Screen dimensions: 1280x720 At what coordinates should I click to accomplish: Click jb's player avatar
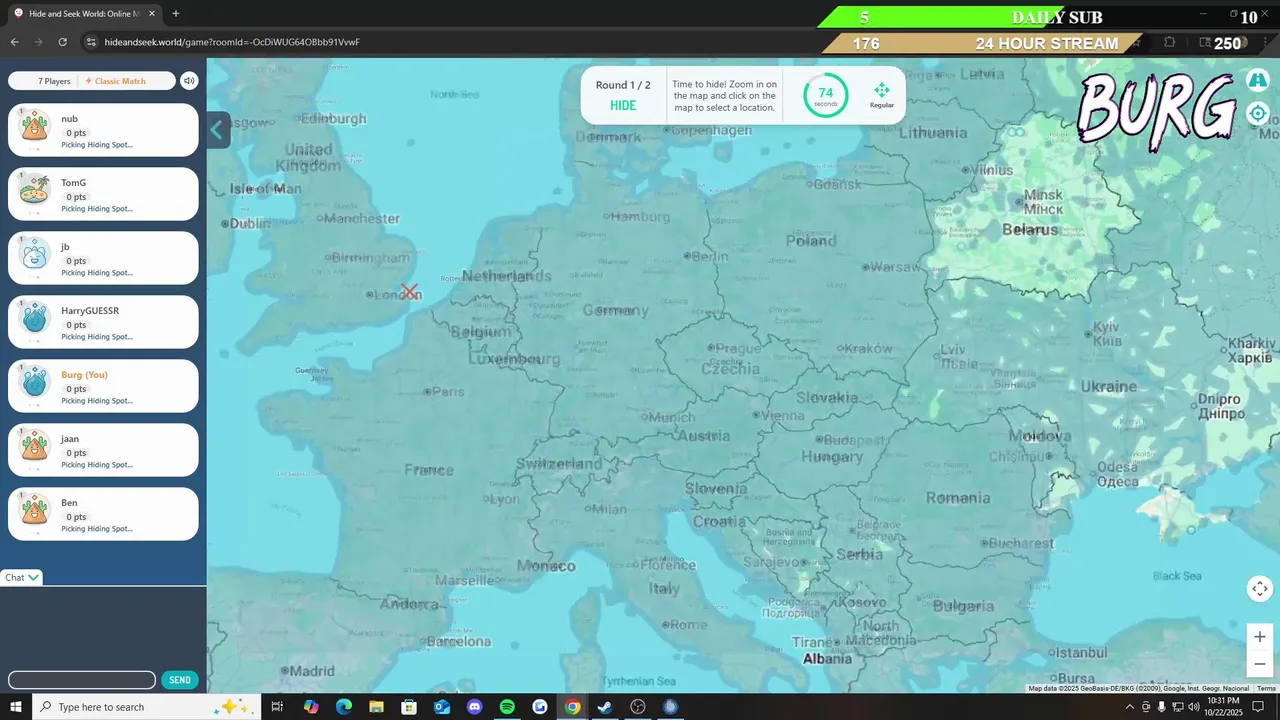(35, 254)
